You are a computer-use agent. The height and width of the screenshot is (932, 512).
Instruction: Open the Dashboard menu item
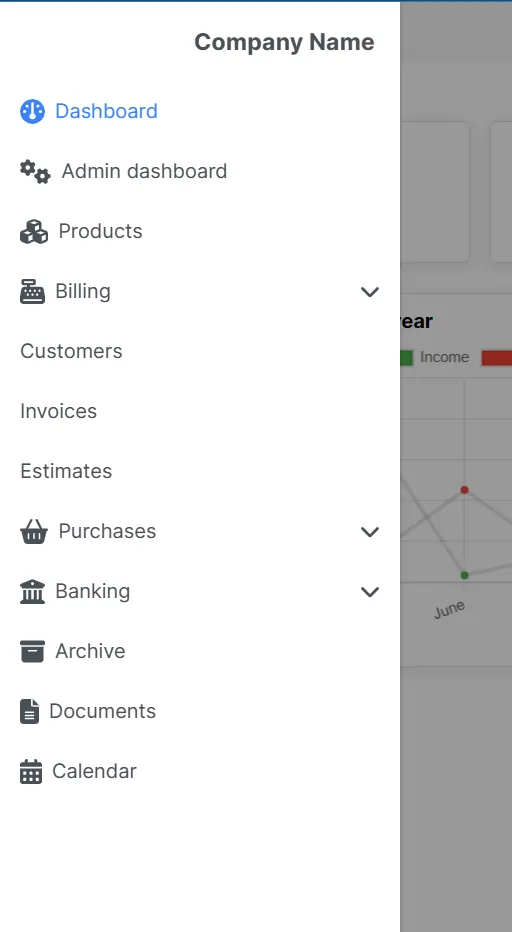click(106, 111)
